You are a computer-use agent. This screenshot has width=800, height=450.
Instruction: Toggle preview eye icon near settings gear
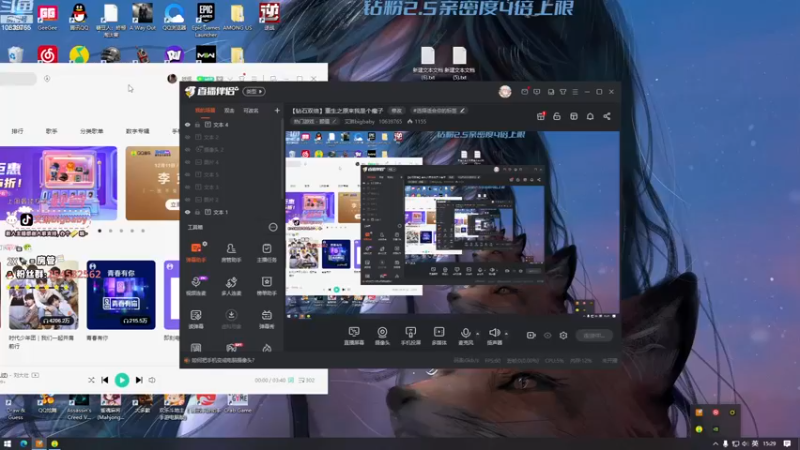(x=547, y=335)
